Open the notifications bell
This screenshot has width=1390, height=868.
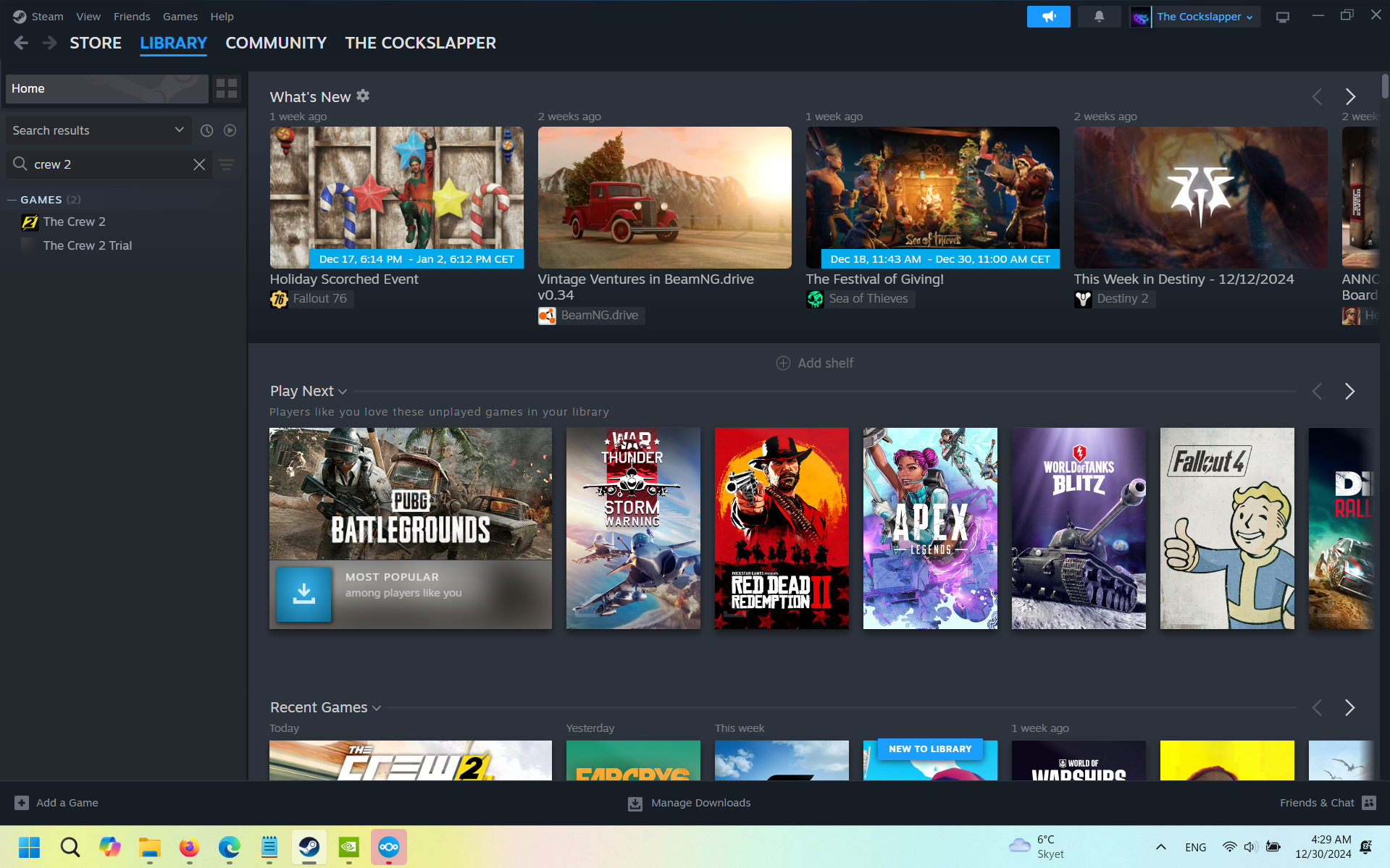[1099, 17]
